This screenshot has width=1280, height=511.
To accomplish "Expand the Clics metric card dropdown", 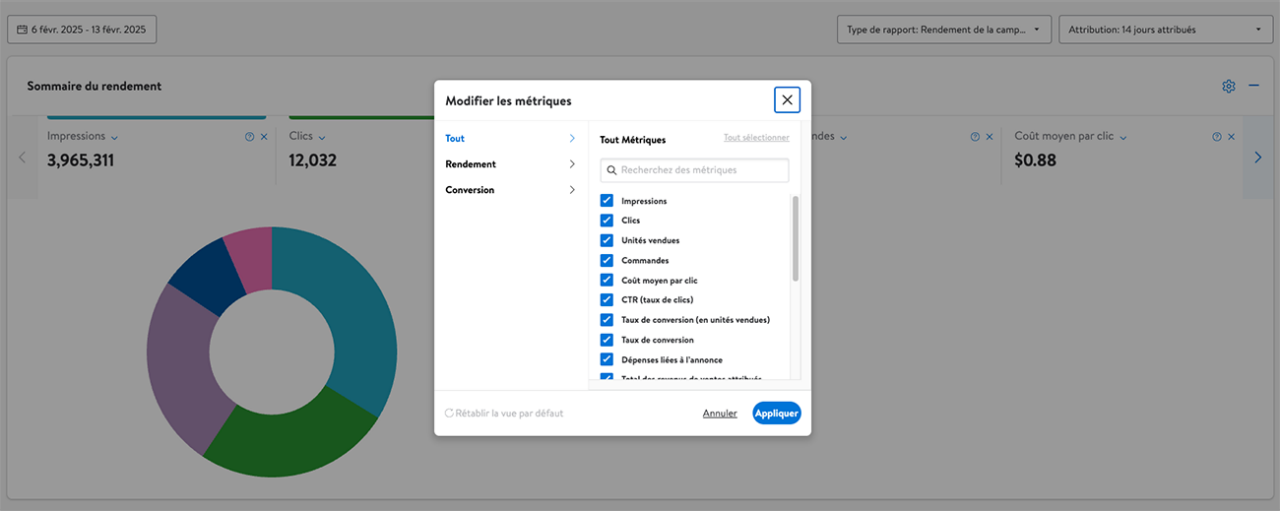I will coord(322,137).
